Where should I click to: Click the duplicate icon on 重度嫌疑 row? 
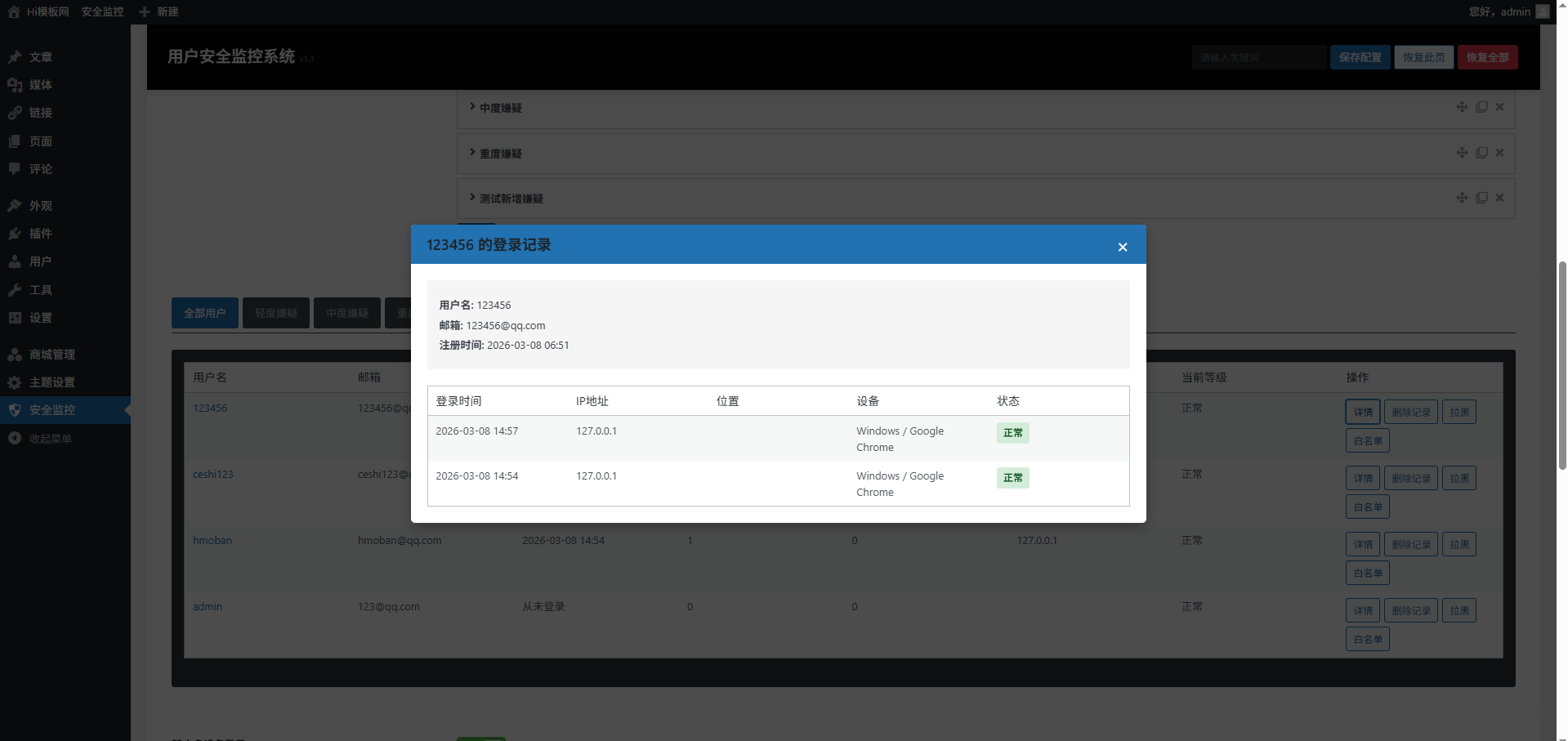[x=1481, y=153]
